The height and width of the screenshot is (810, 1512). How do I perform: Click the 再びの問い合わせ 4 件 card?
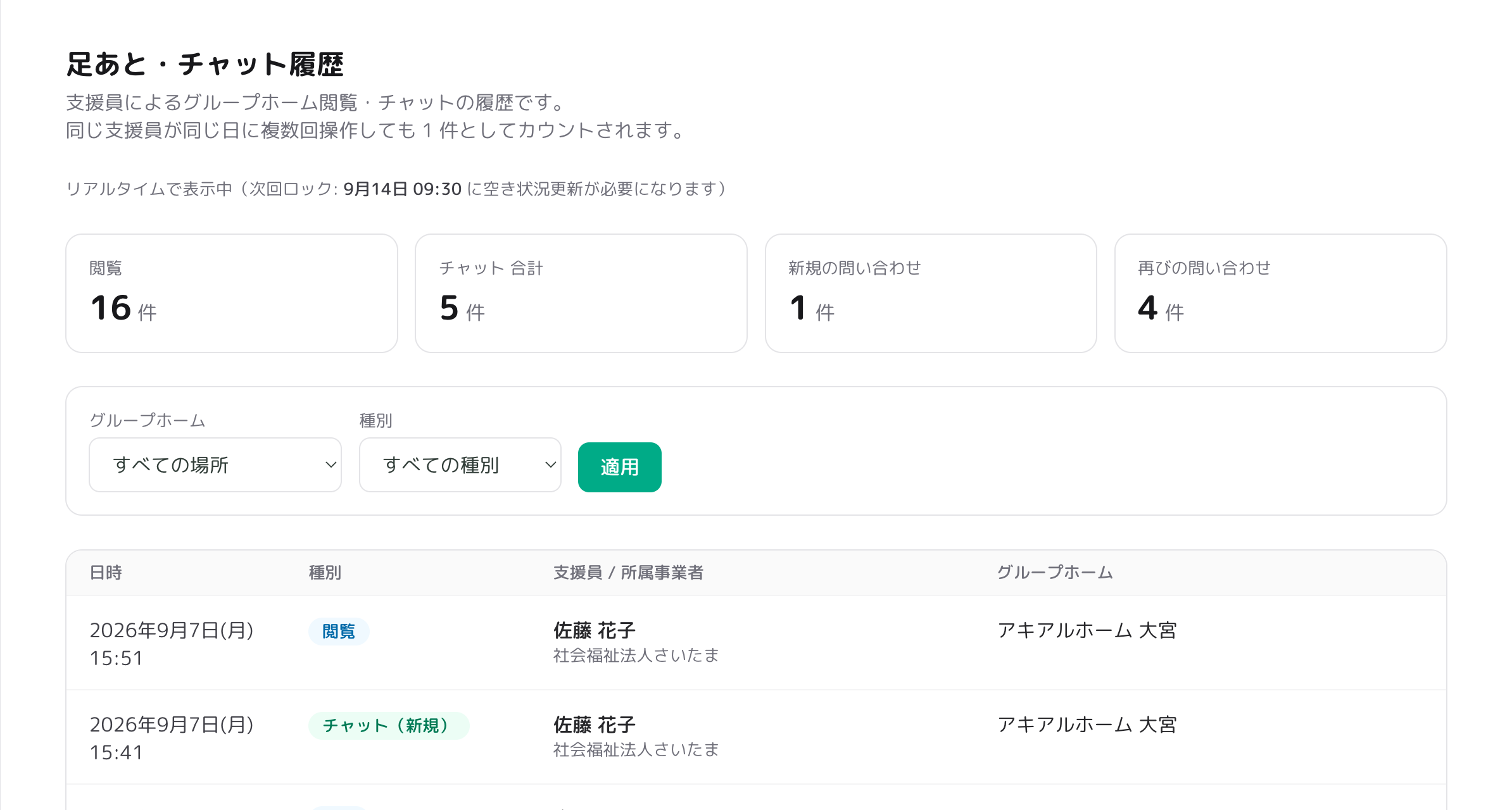(x=1280, y=293)
